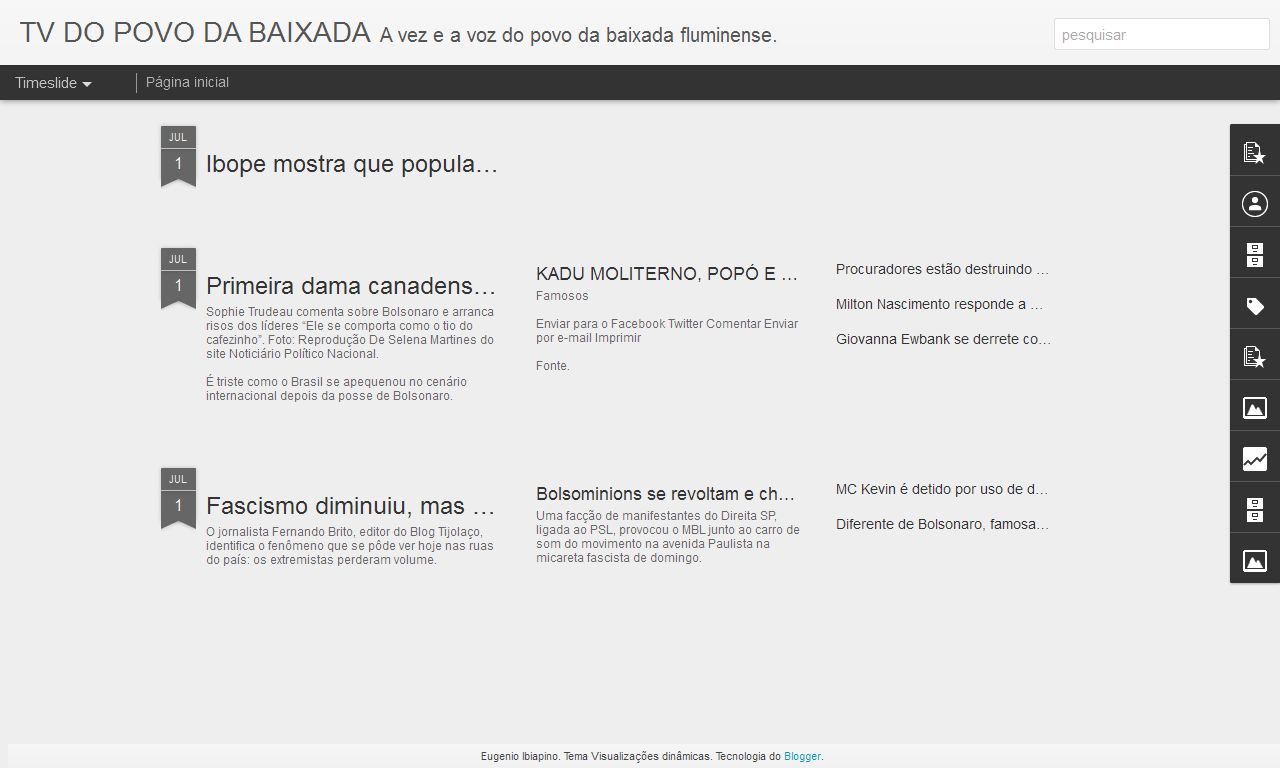Open the 'Ibope mostra que popula…' post
Screen dimensions: 1280x768
coord(351,164)
